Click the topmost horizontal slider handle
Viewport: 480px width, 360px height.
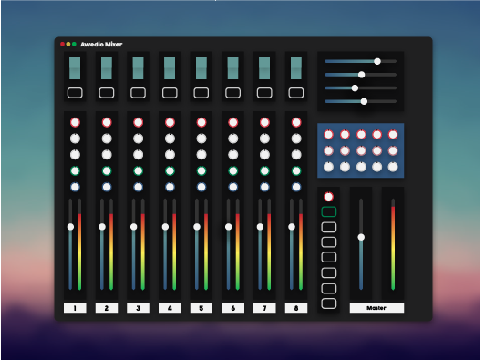[x=377, y=61]
